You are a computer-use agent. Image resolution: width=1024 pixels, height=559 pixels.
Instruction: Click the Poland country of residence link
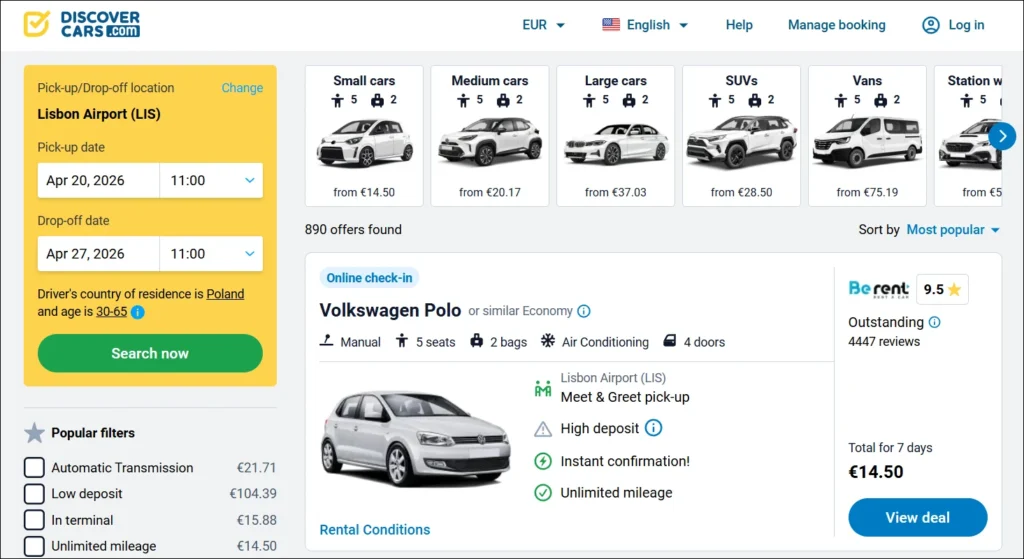point(225,294)
